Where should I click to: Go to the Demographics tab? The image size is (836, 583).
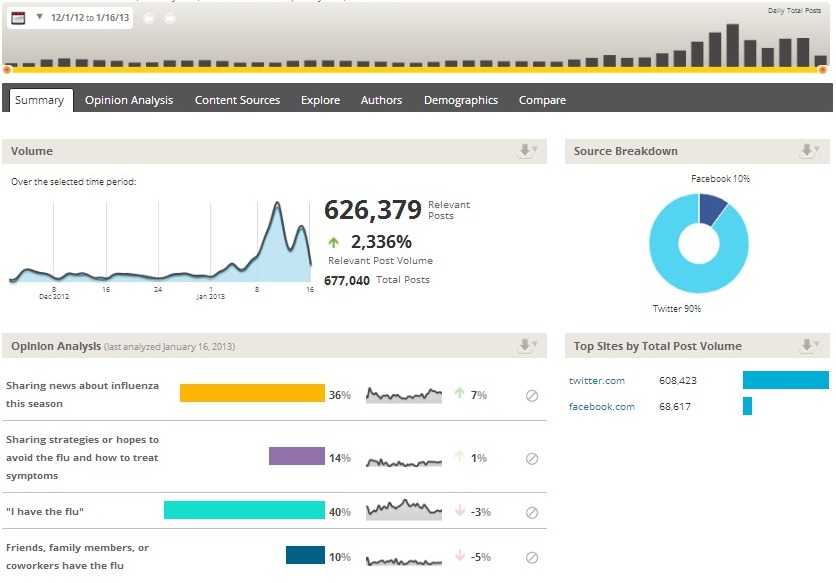coord(460,100)
